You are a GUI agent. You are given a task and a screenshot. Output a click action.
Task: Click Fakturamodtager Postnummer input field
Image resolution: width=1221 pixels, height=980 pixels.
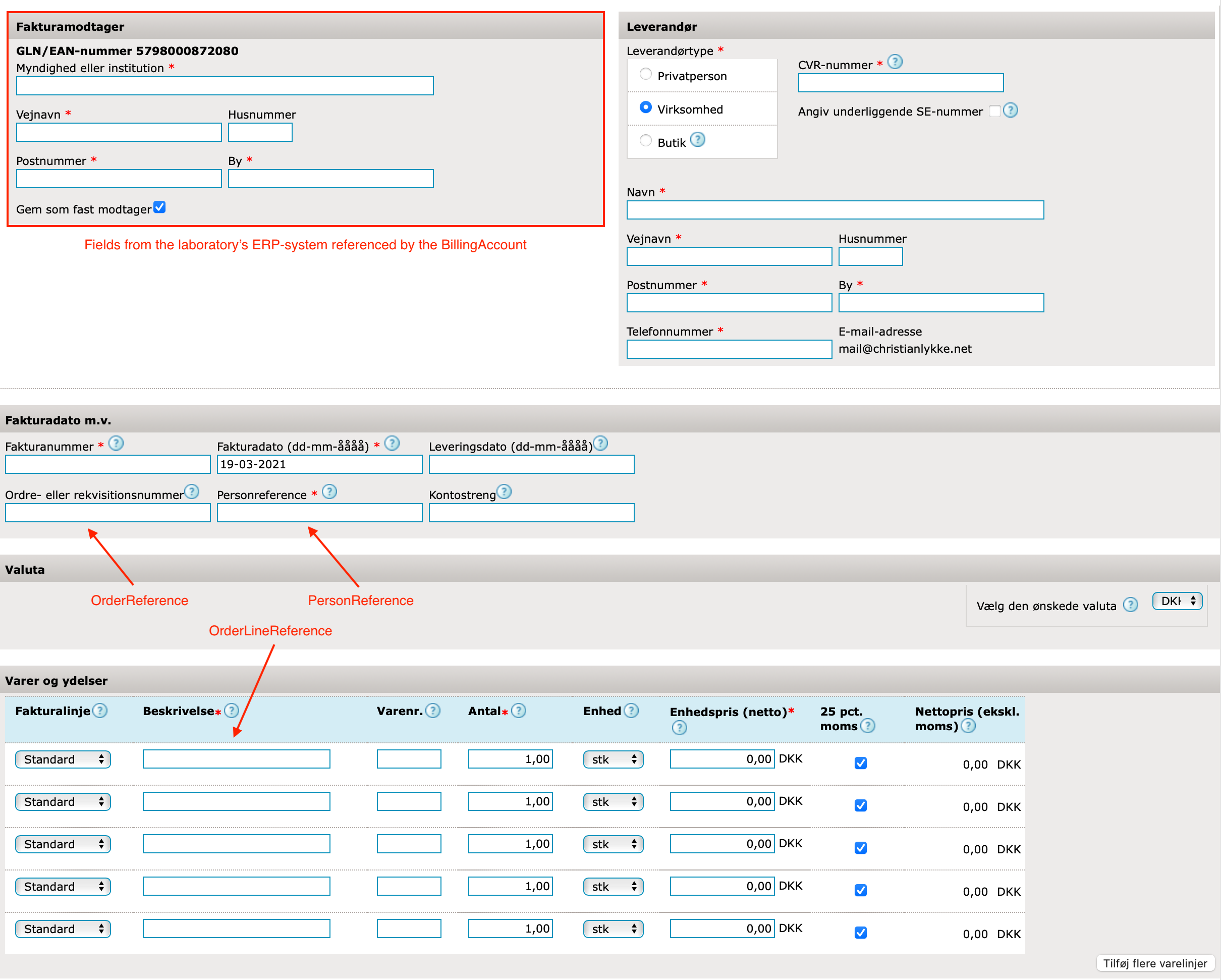[119, 179]
